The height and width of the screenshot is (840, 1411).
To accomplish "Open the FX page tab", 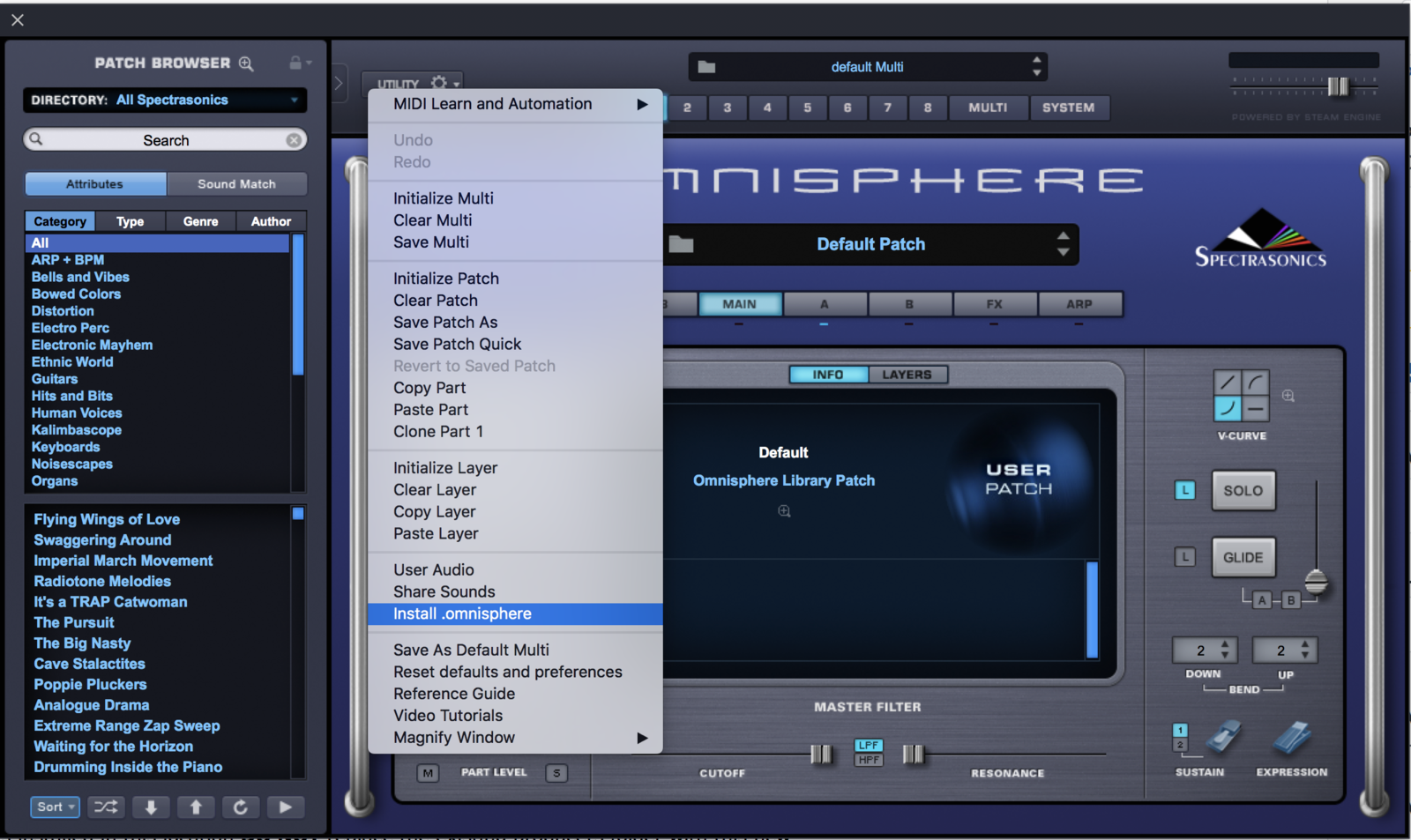I will click(994, 303).
